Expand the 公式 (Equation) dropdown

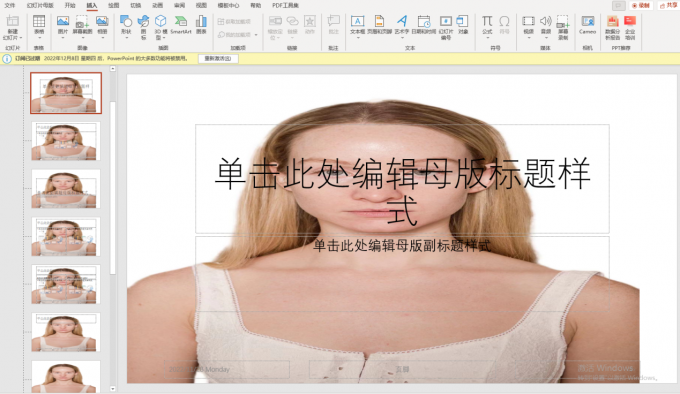(487, 38)
